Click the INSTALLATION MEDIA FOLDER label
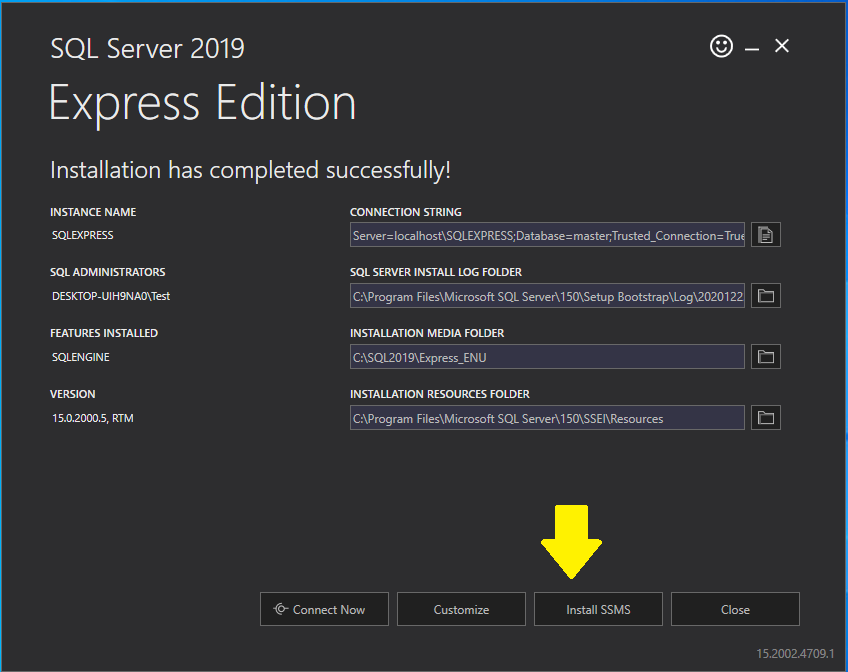 click(x=427, y=333)
